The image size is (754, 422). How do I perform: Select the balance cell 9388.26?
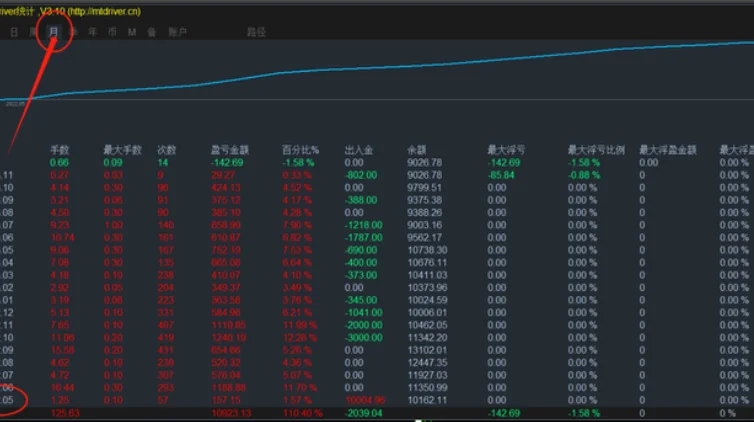(x=424, y=212)
